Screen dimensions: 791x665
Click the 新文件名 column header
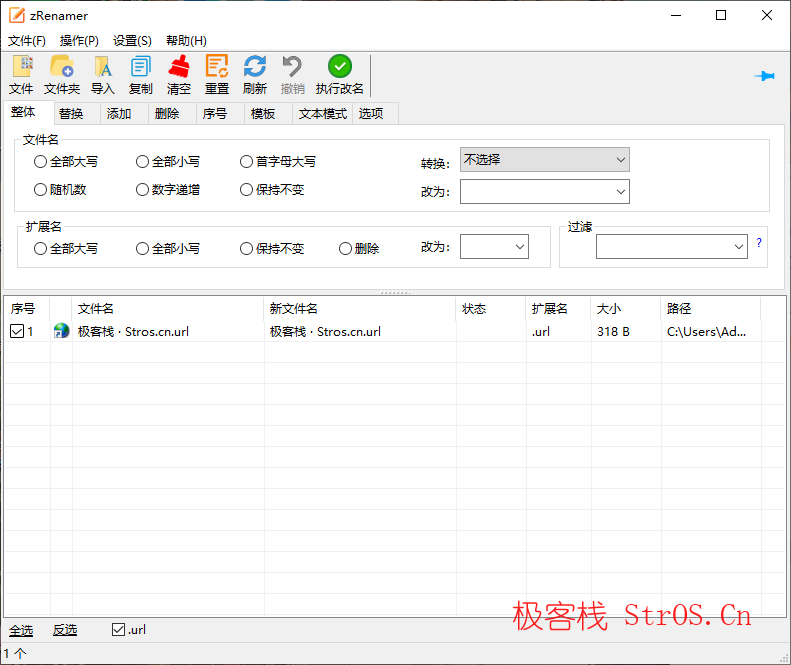coord(360,308)
